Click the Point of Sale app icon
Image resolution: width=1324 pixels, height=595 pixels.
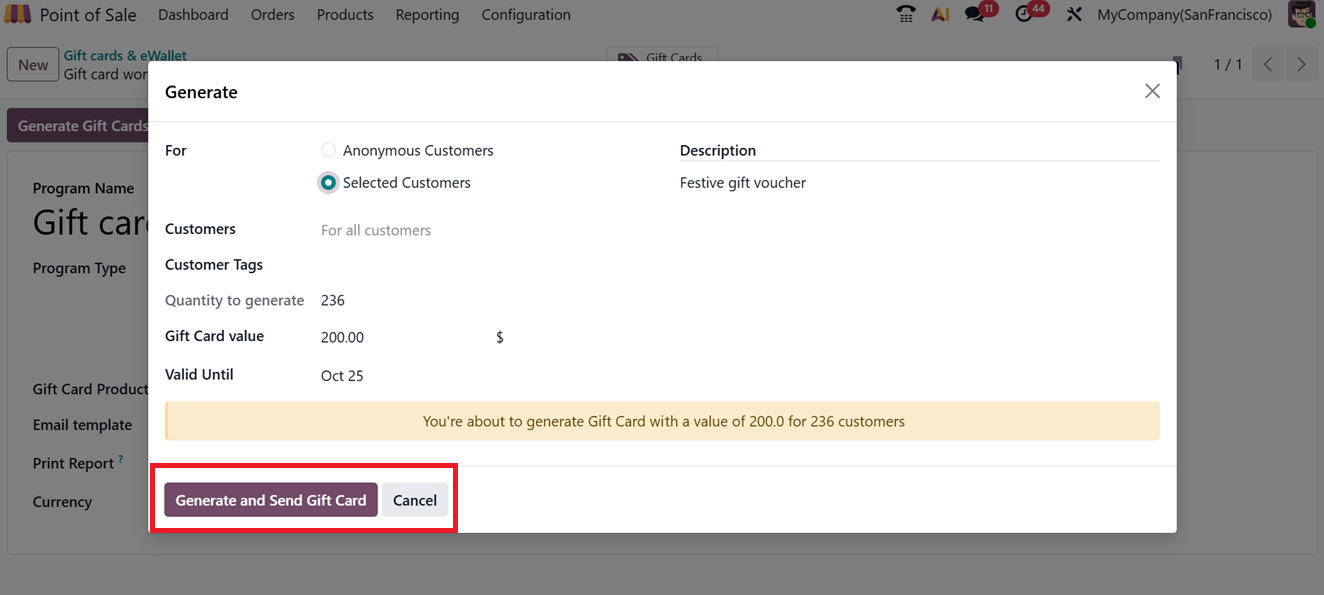(x=18, y=15)
